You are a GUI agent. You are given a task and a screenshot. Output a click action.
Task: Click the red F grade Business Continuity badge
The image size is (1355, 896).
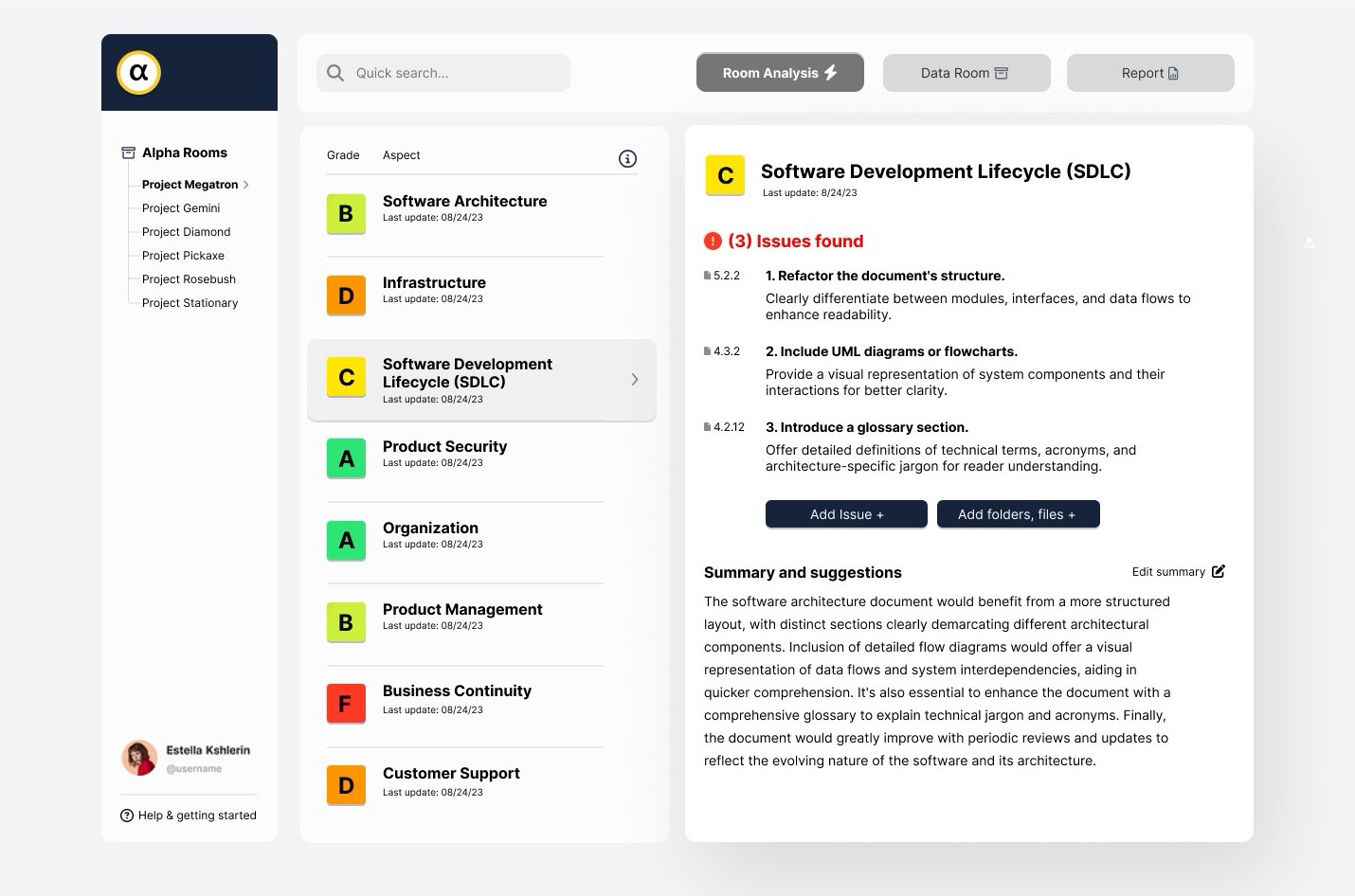[346, 704]
